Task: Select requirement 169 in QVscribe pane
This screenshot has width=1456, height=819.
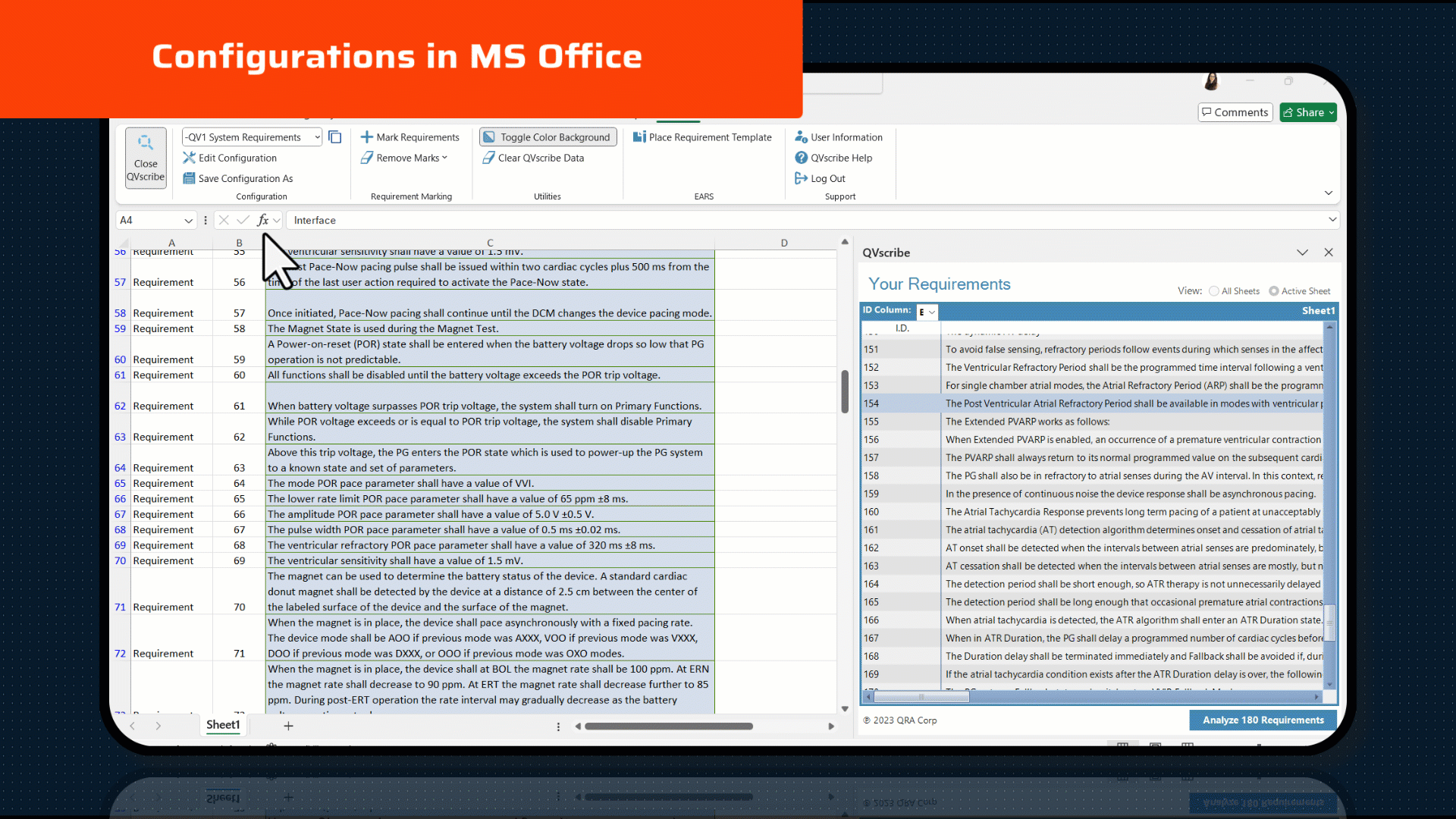Action: click(1092, 674)
